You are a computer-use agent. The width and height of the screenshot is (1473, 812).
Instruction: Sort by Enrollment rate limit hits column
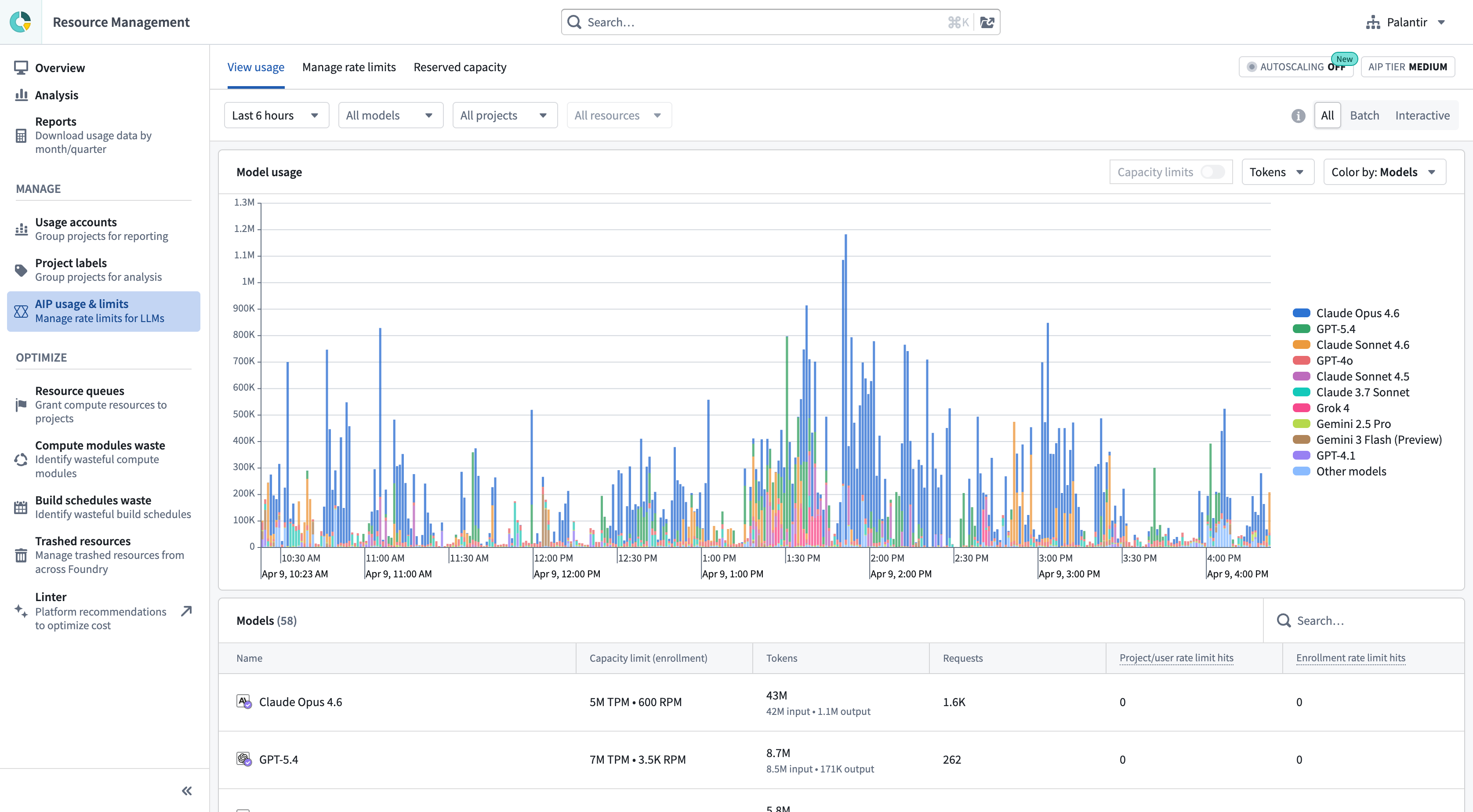click(1351, 658)
